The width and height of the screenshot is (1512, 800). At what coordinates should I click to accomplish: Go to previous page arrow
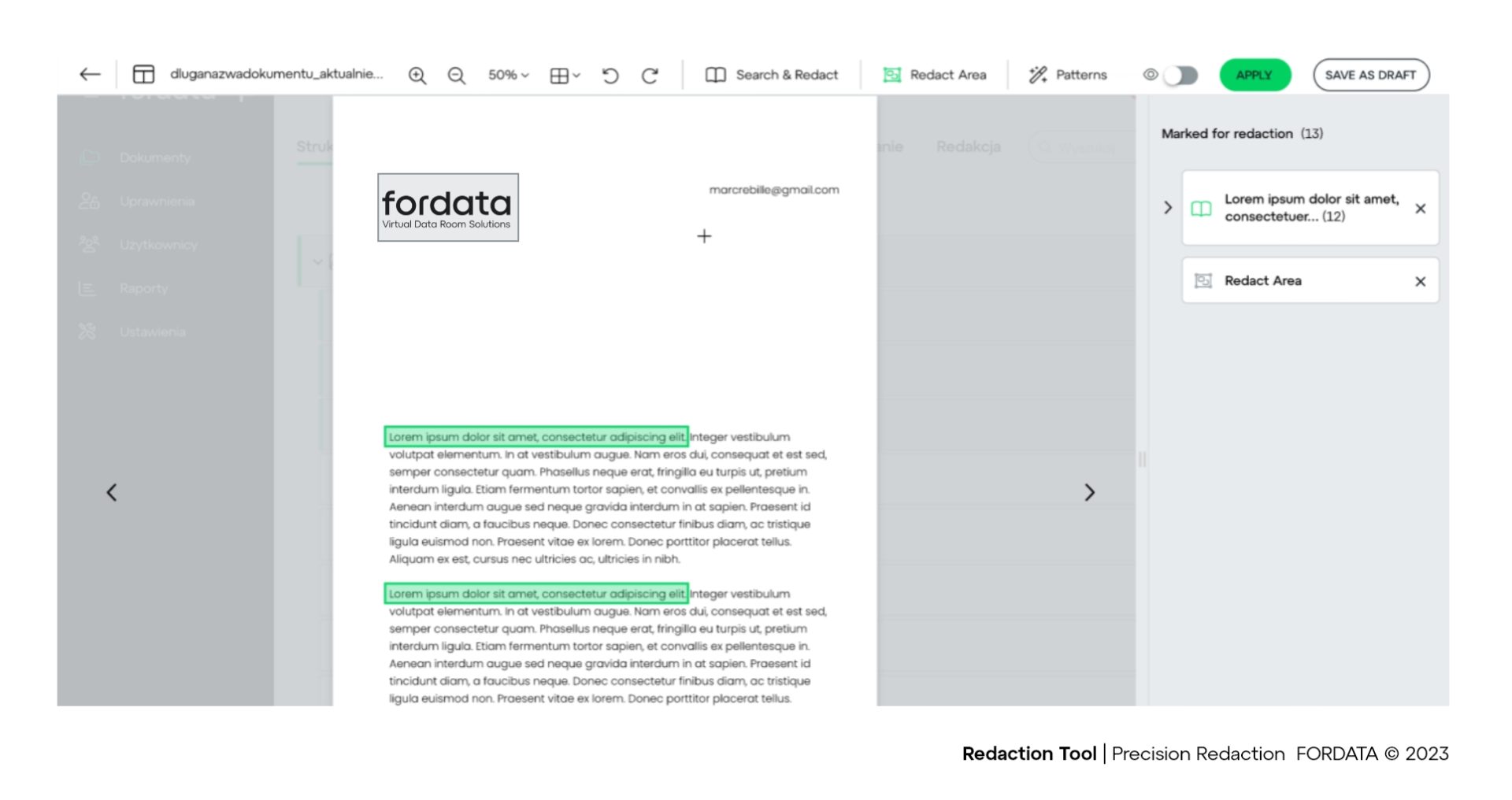112,492
